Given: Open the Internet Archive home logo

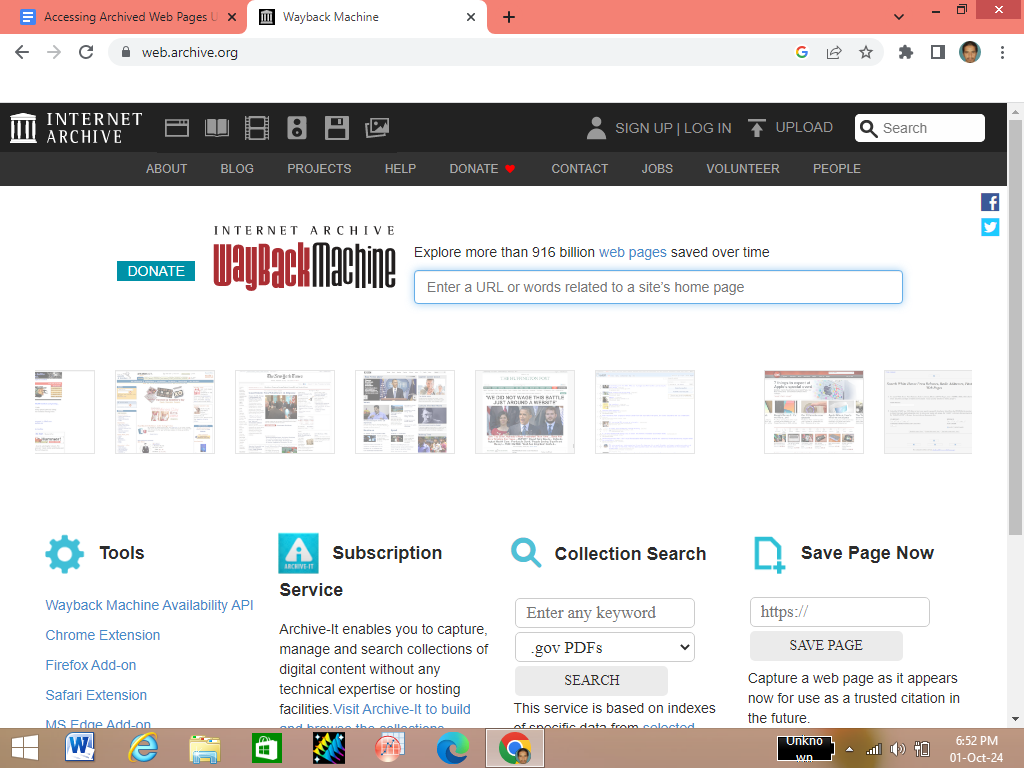Looking at the screenshot, I should 76,127.
